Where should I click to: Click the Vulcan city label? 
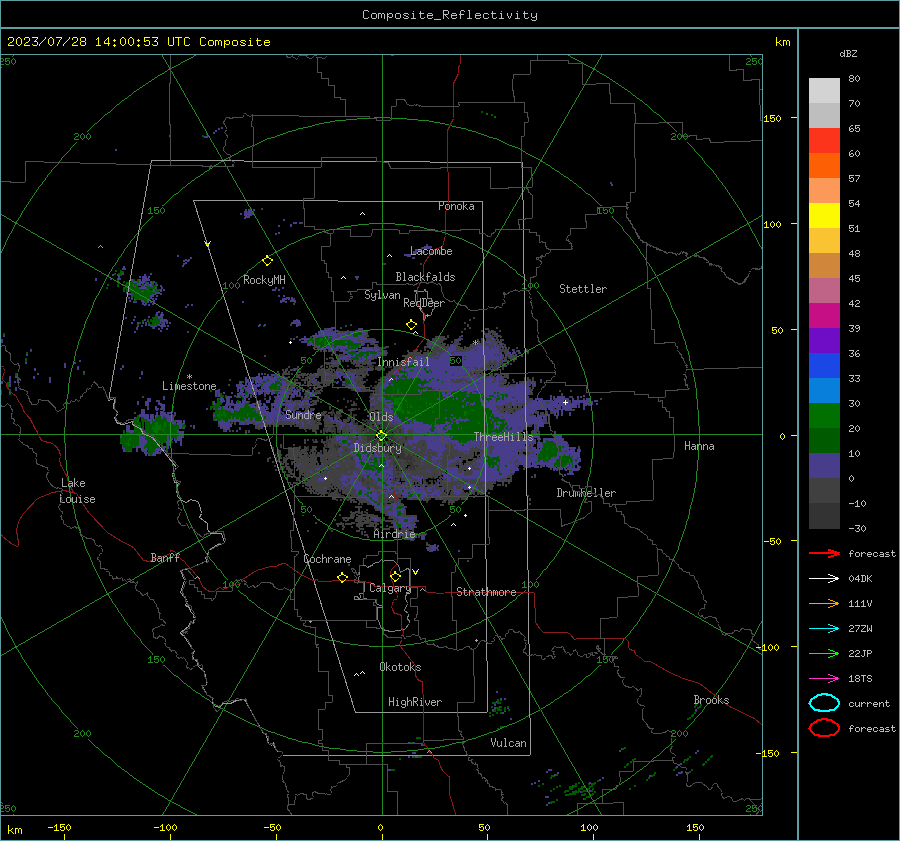508,743
